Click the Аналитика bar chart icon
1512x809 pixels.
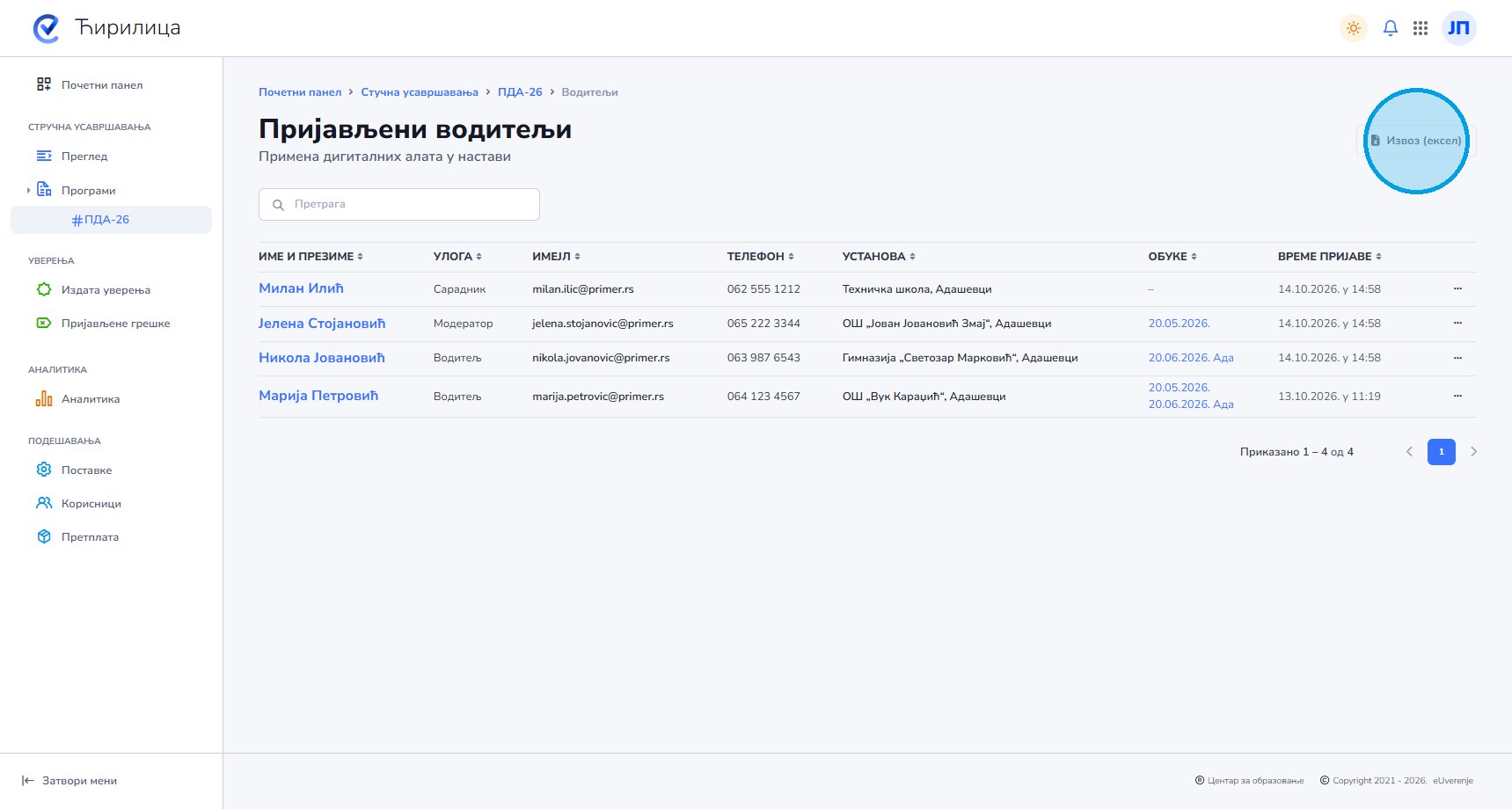coord(44,398)
